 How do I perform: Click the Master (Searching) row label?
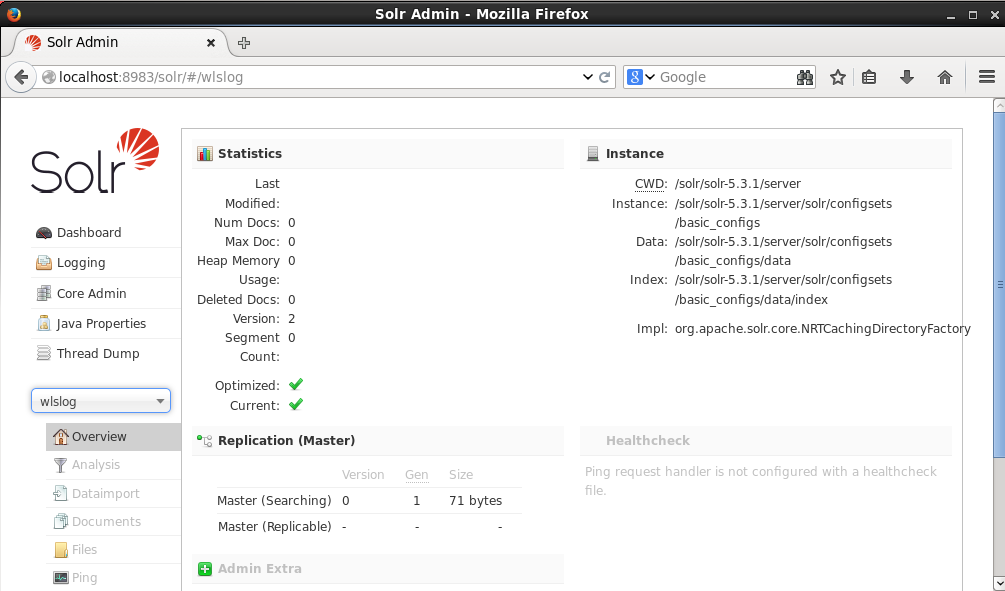click(274, 501)
